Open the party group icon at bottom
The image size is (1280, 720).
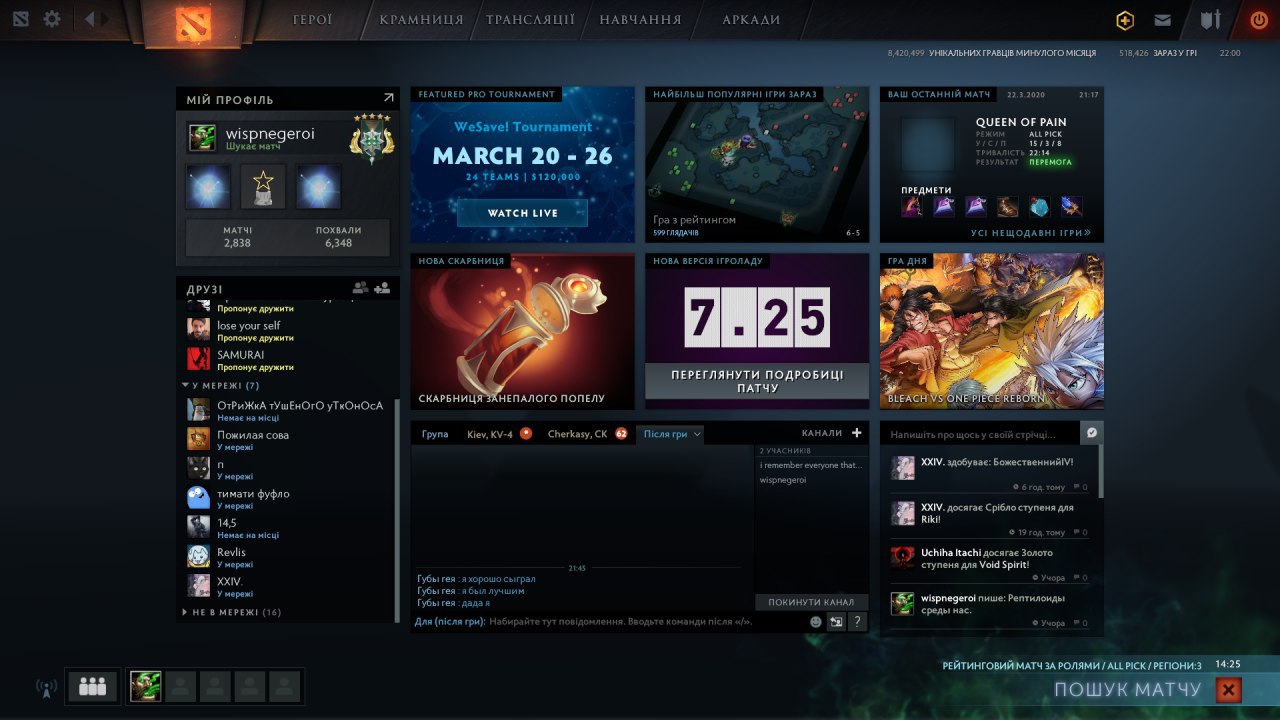point(92,686)
